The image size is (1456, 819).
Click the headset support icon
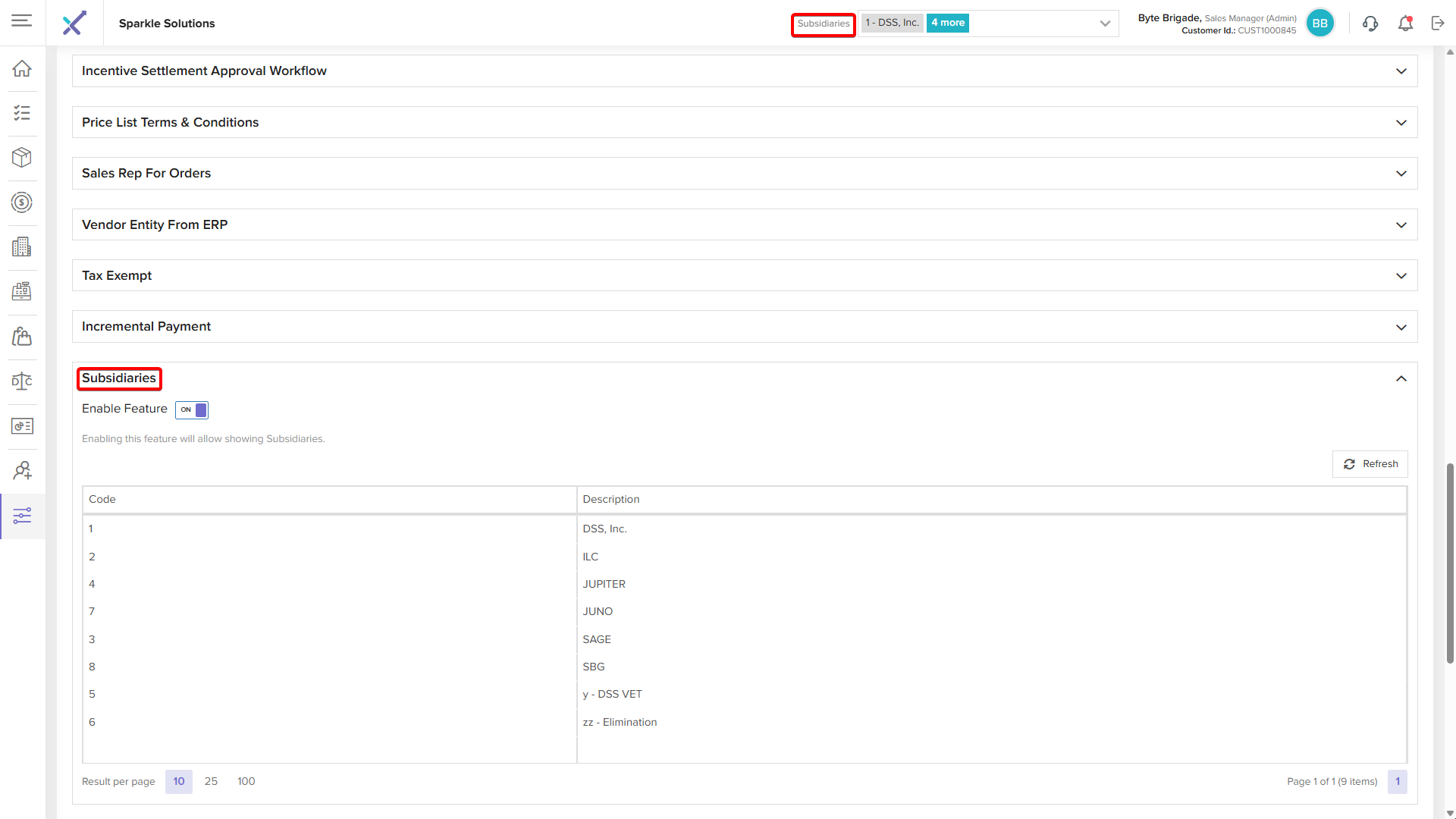pos(1370,24)
